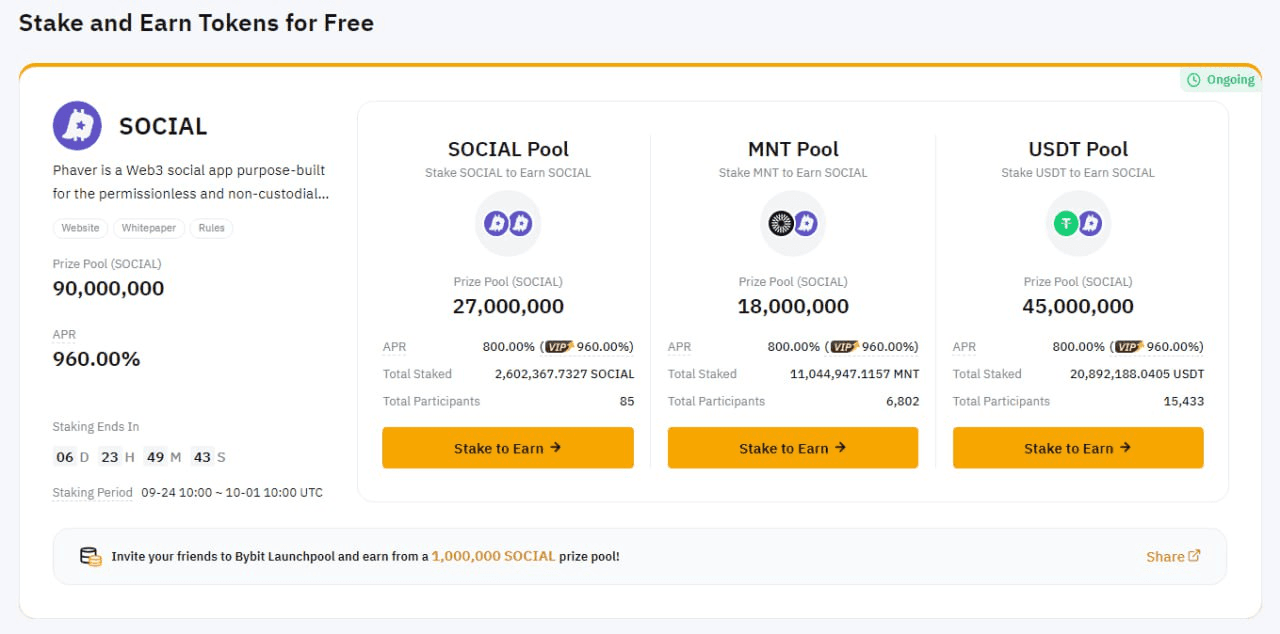Click the Stake MNT to Earn SOCIAL subtitle

pyautogui.click(x=793, y=173)
